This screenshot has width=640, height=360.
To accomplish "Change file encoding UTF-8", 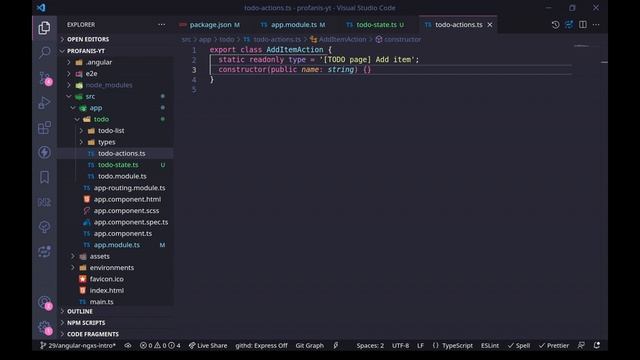I will pos(400,345).
